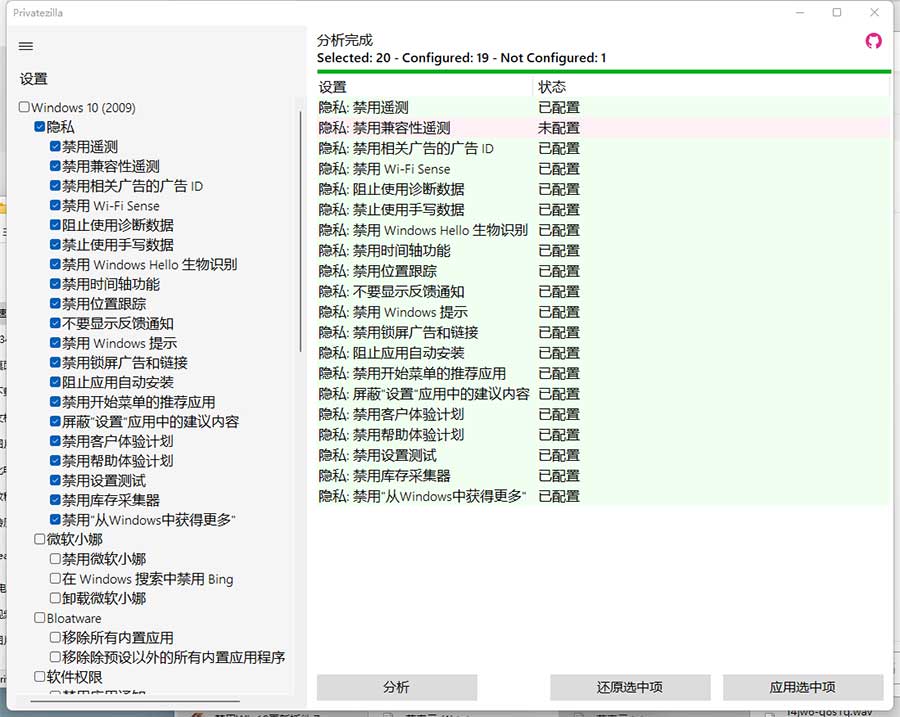Uncheck 禁用遥测 in the tree
Image resolution: width=900 pixels, height=717 pixels.
pyautogui.click(x=55, y=146)
